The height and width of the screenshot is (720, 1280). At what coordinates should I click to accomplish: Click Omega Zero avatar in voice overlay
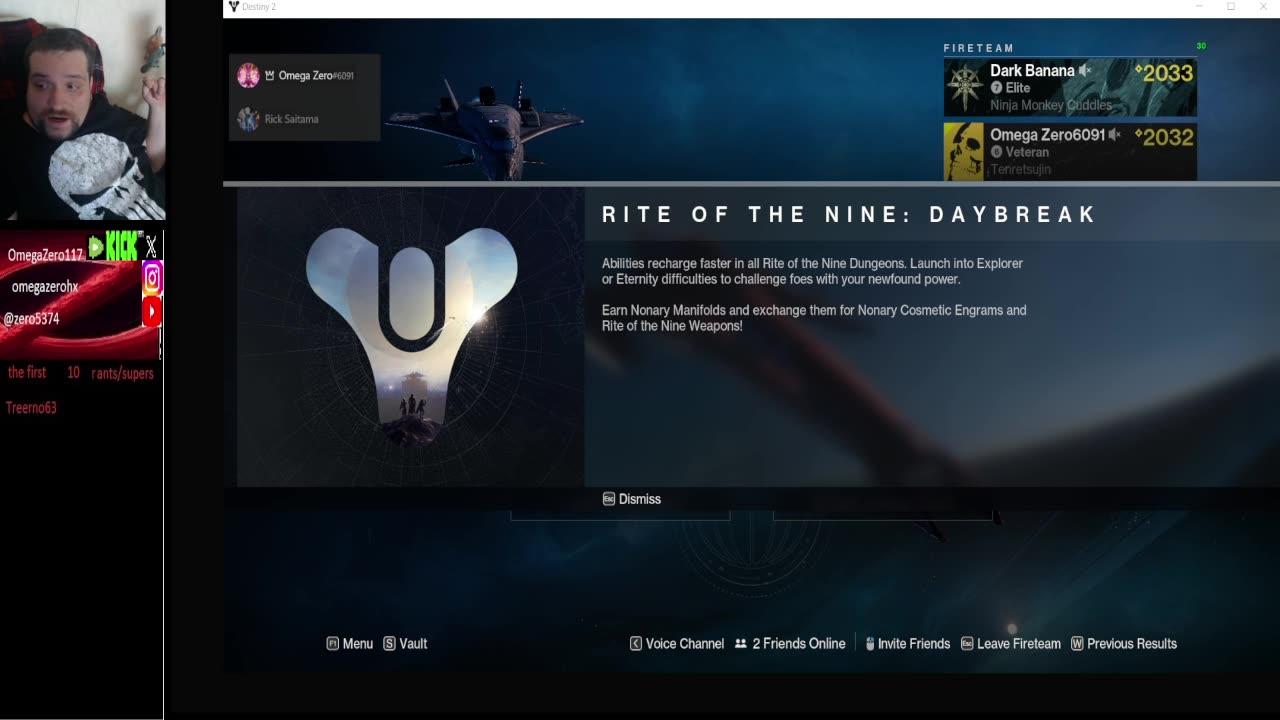(248, 75)
